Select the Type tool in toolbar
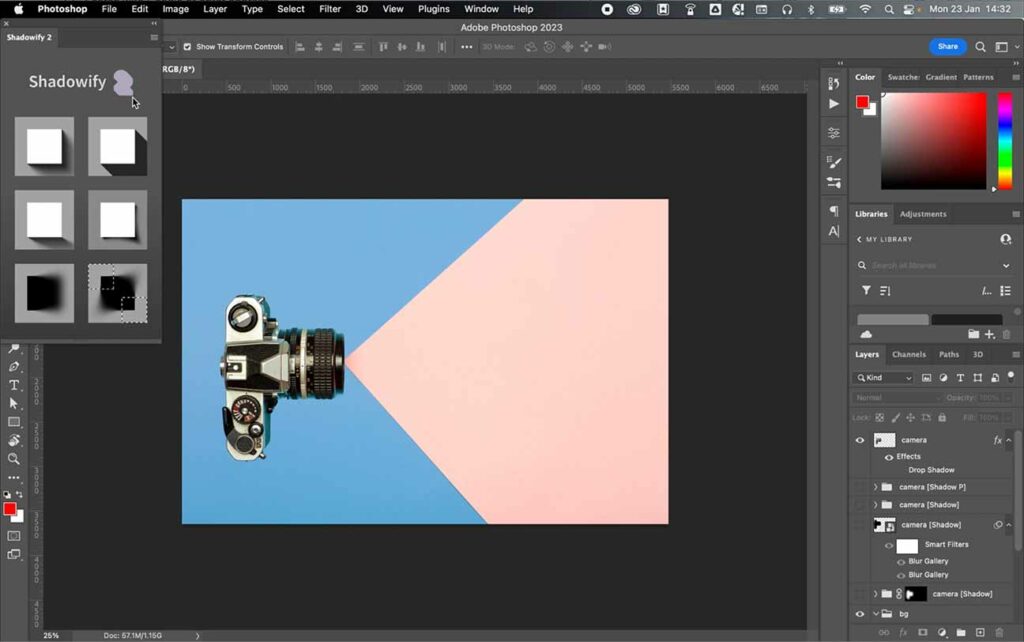Viewport: 1024px width, 642px height. point(14,385)
